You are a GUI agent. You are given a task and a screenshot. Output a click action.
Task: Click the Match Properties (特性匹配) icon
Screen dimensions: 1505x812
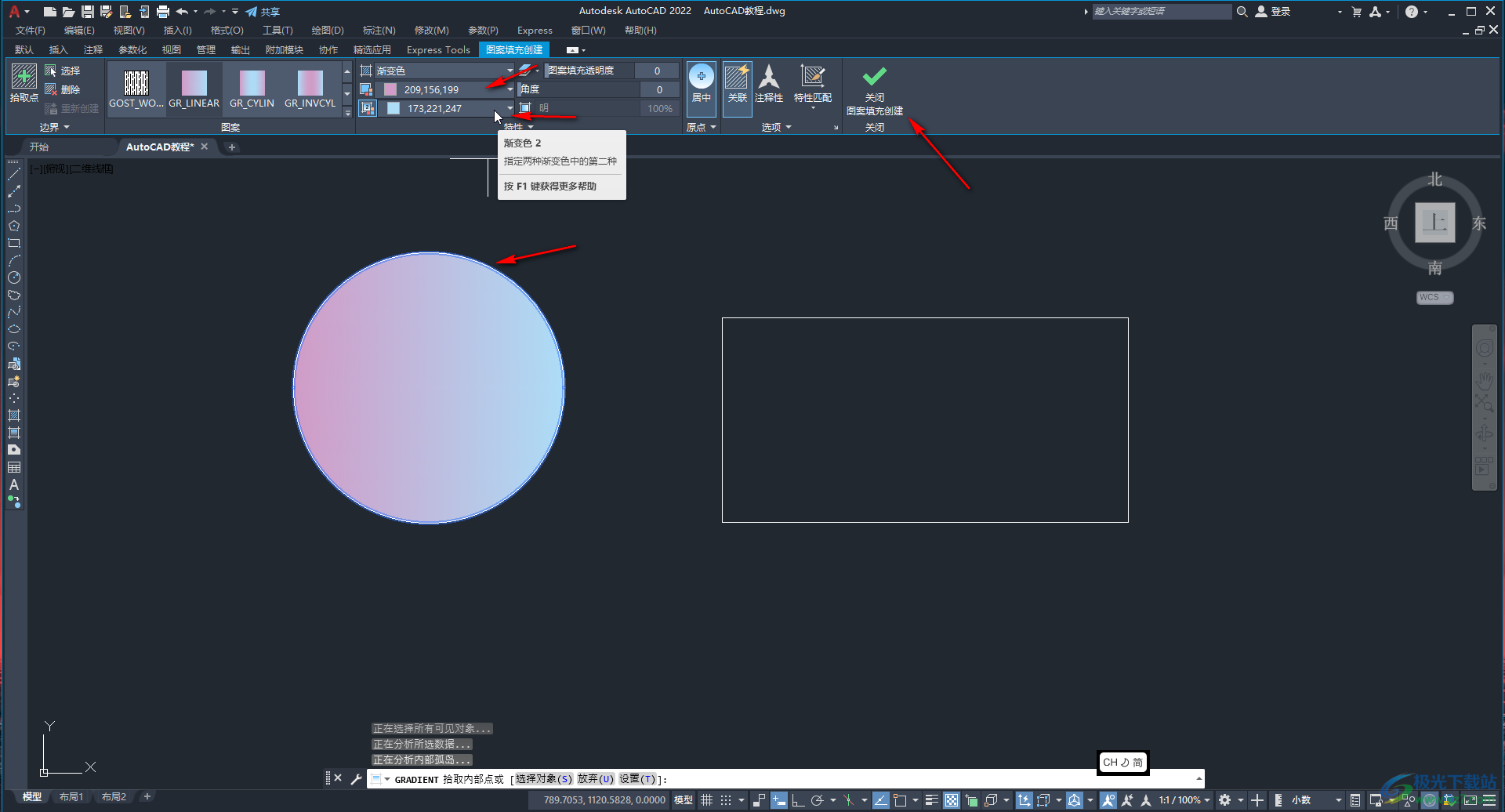813,83
